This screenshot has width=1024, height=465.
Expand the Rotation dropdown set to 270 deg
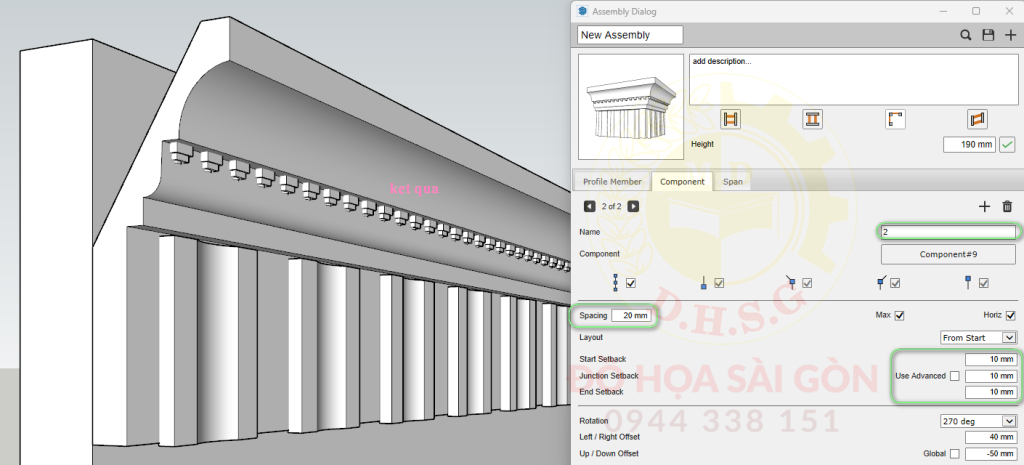(x=978, y=421)
